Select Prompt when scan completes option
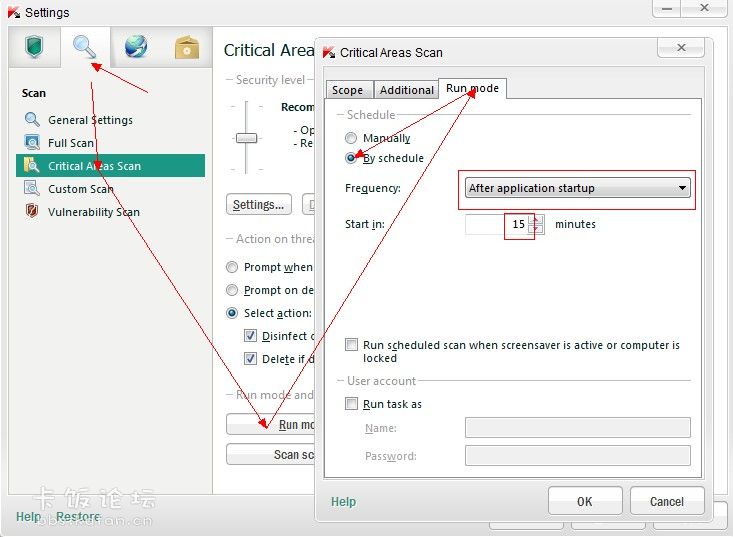733x537 pixels. [232, 267]
